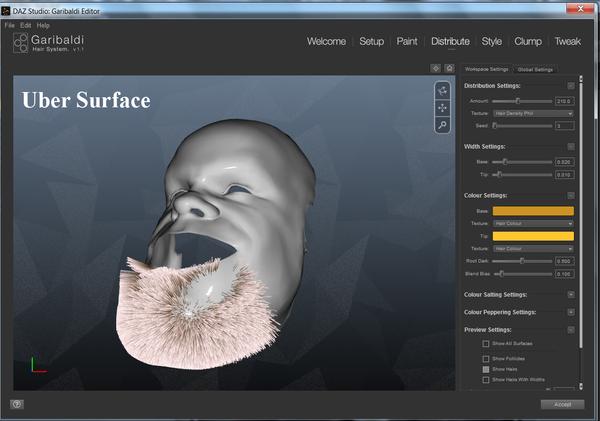Toggle Show All Surfaces checkbox
This screenshot has height=421, width=600.
[x=486, y=344]
